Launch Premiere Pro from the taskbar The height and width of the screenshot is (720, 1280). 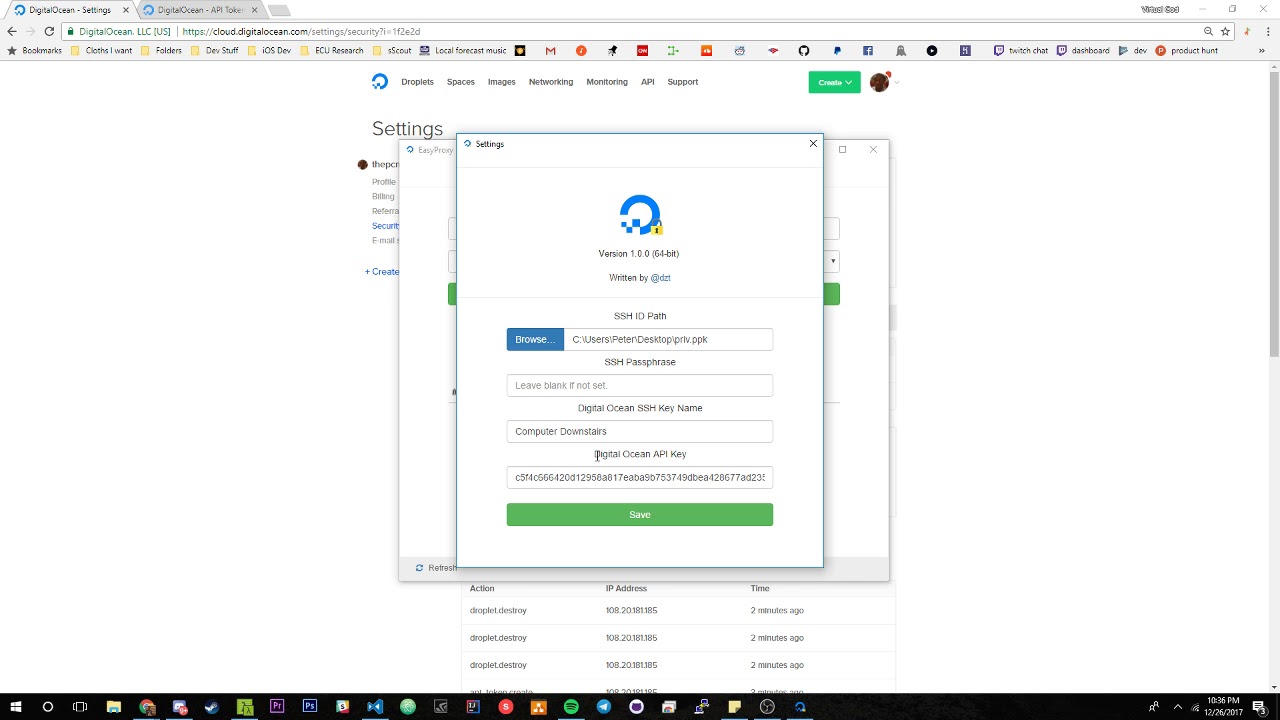pos(277,707)
